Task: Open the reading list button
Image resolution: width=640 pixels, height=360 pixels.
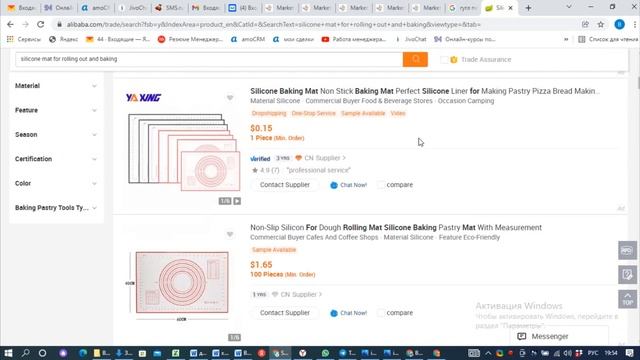Action: click(607, 39)
